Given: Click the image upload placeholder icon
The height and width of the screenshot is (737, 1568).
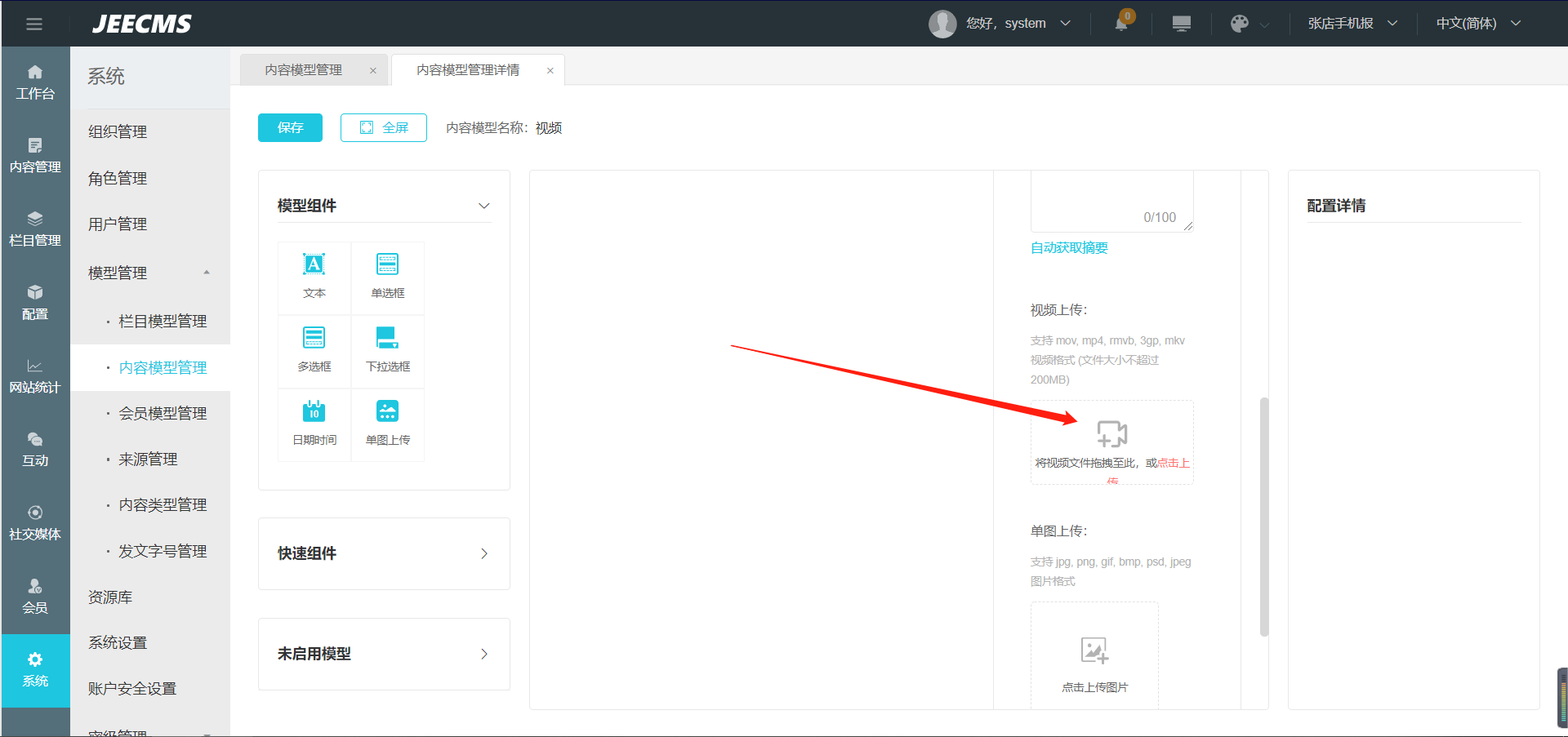Looking at the screenshot, I should [x=1094, y=650].
